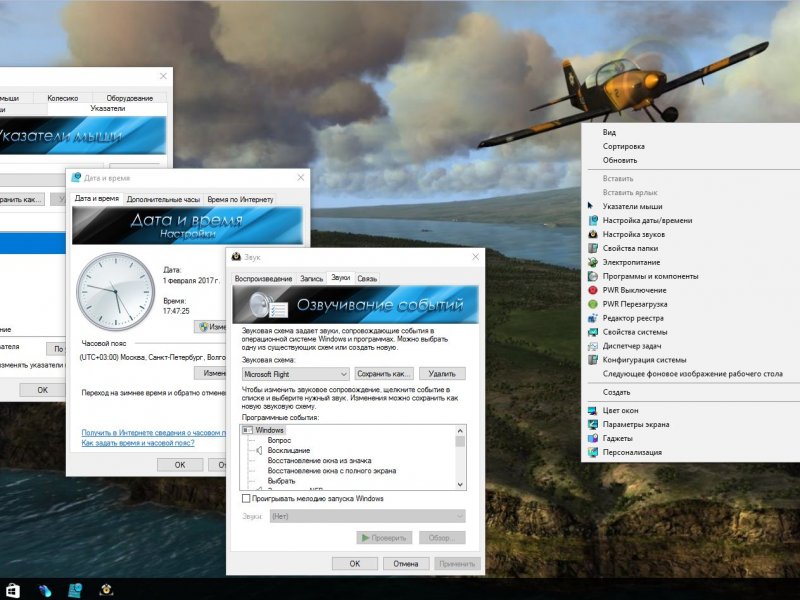
Task: Click the Цвет окон icon
Action: click(x=593, y=410)
